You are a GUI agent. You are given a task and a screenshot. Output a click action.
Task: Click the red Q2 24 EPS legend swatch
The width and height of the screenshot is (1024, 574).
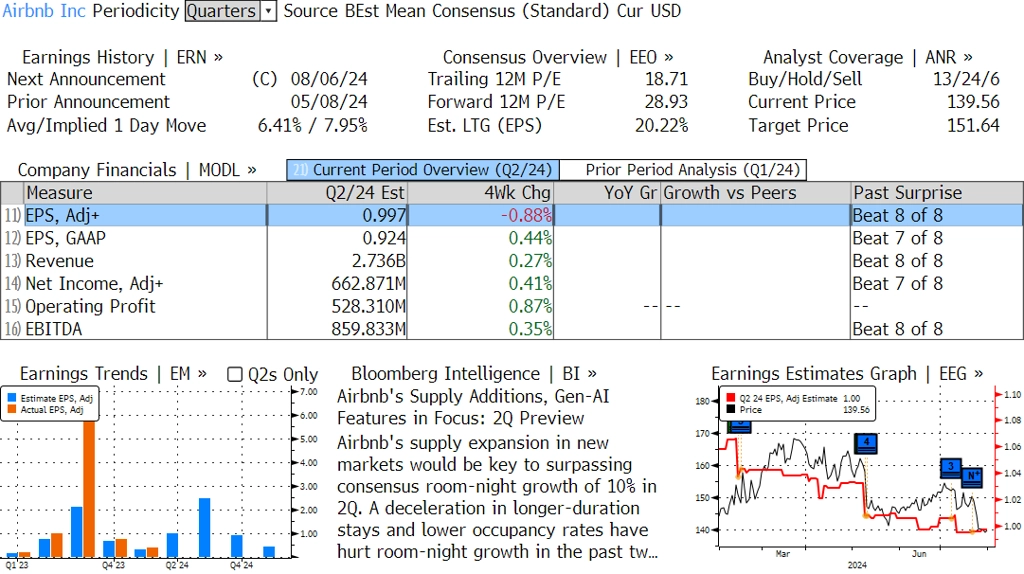tap(730, 398)
